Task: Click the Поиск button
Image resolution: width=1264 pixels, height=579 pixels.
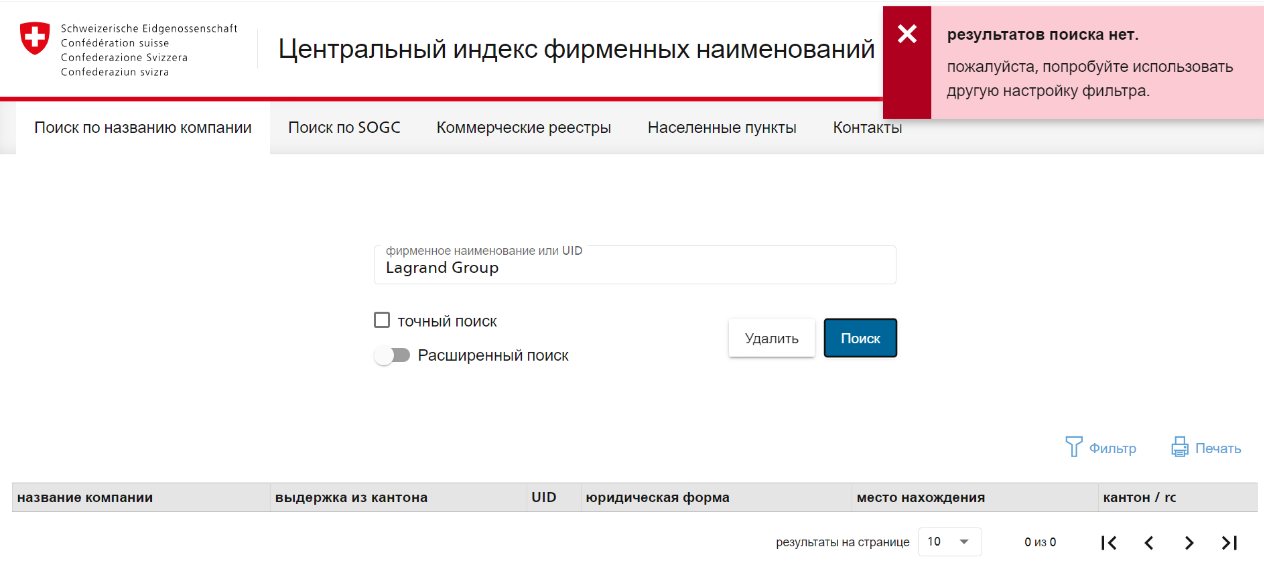Action: [x=860, y=338]
